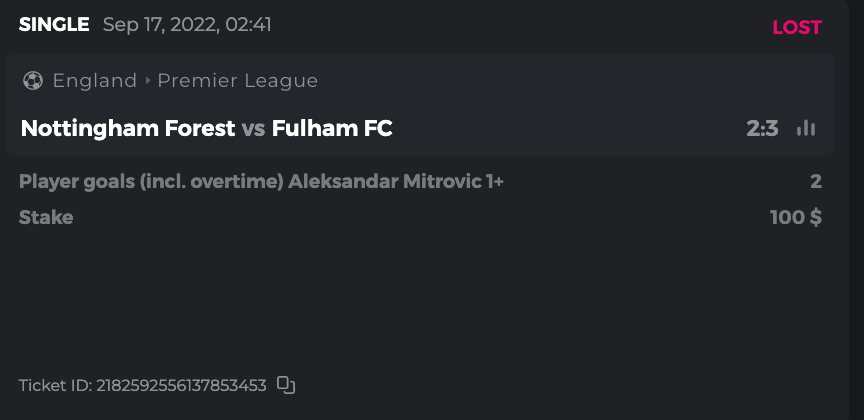Click the 'vs' text between teams
This screenshot has height=420, width=864.
(x=253, y=128)
